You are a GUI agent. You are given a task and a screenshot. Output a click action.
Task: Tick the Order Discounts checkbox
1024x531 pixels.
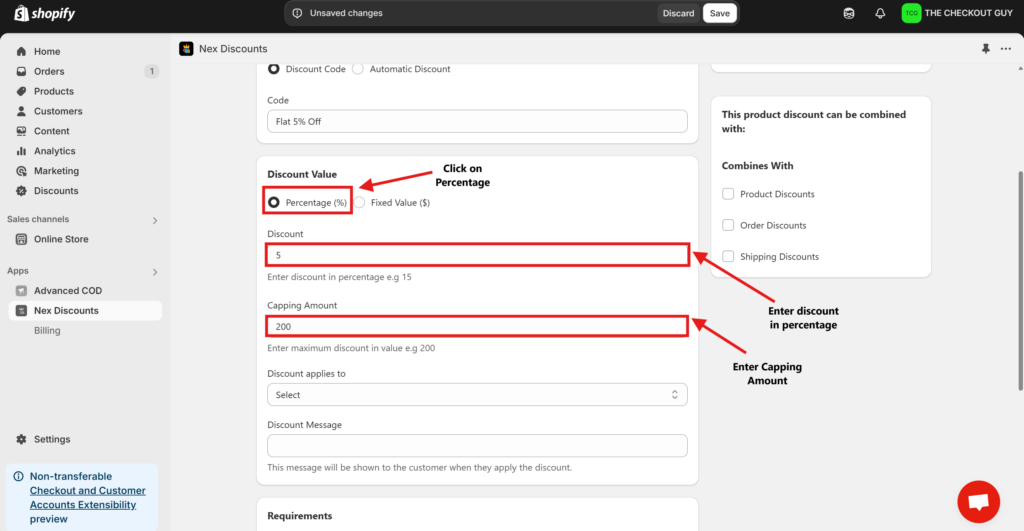(x=729, y=225)
